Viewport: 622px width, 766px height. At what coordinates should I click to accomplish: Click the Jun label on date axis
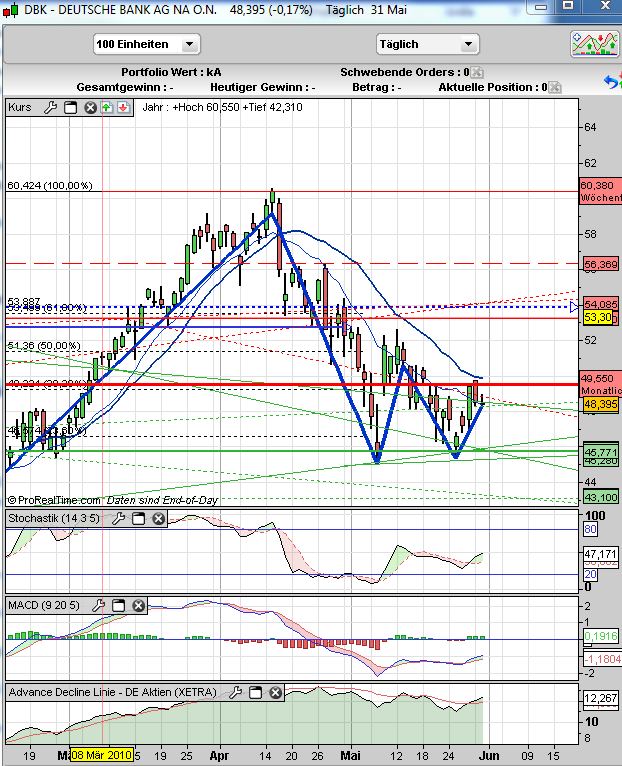pyautogui.click(x=489, y=756)
